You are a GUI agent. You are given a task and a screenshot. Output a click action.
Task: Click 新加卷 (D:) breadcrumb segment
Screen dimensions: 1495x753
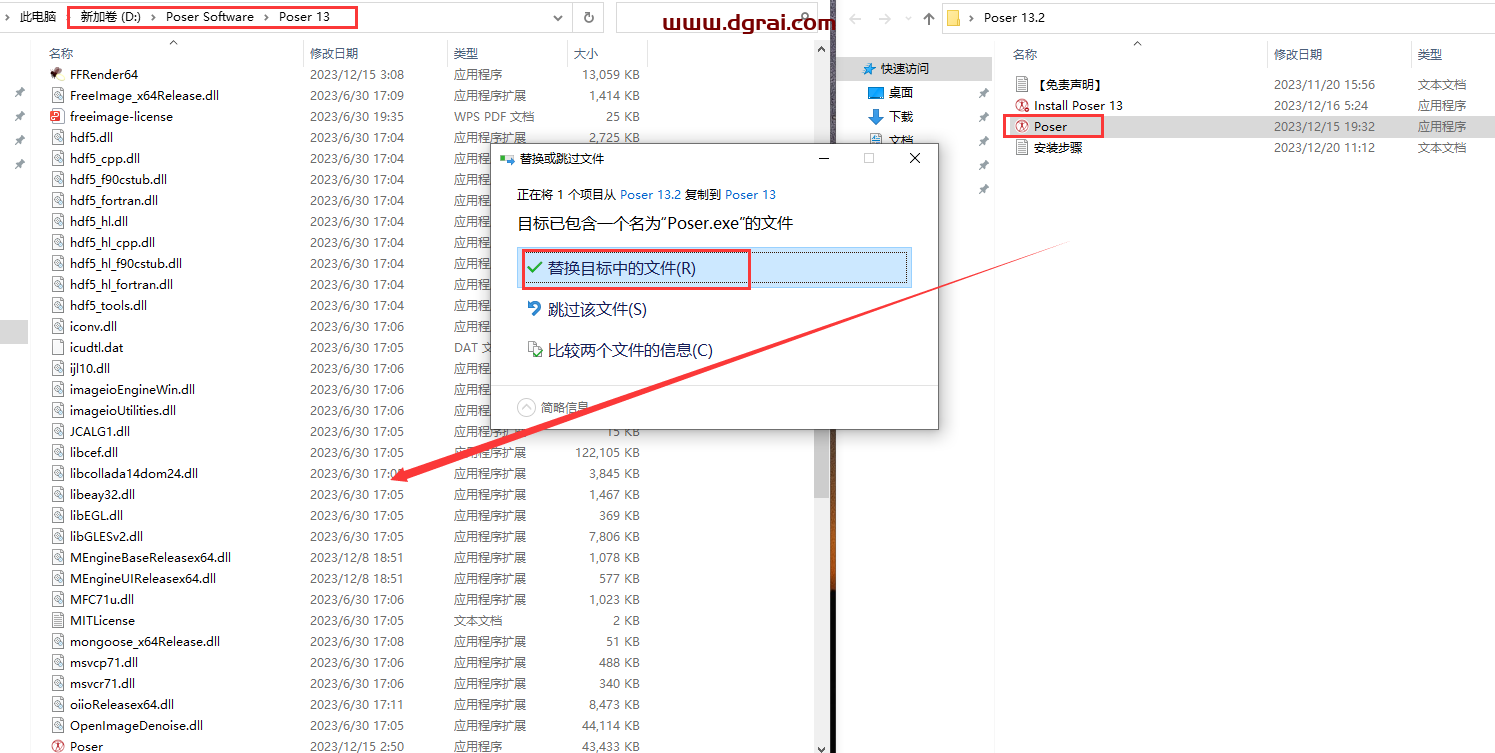click(x=110, y=17)
